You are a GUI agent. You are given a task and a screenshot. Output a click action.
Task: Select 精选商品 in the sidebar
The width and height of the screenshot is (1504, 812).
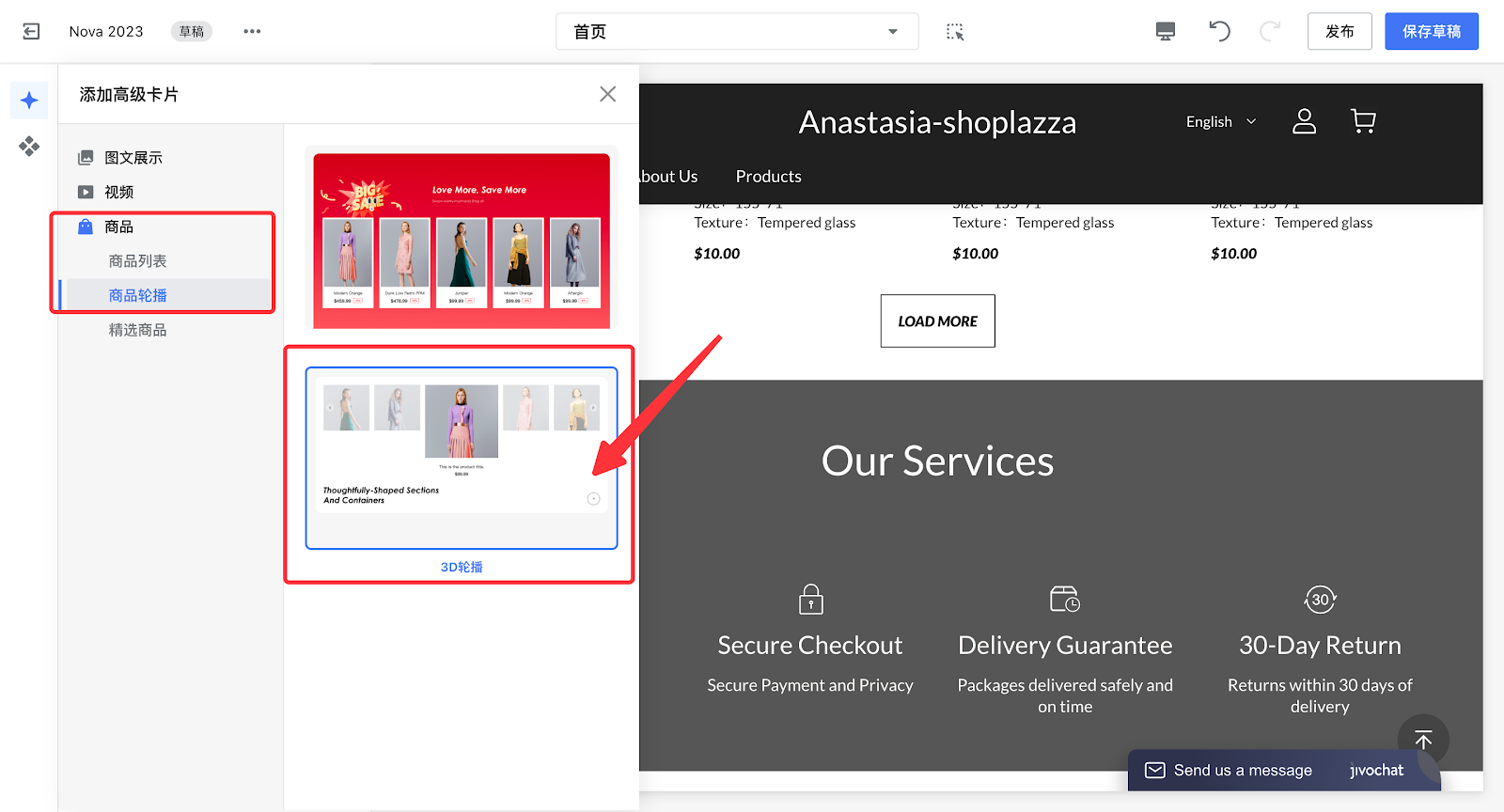point(137,330)
